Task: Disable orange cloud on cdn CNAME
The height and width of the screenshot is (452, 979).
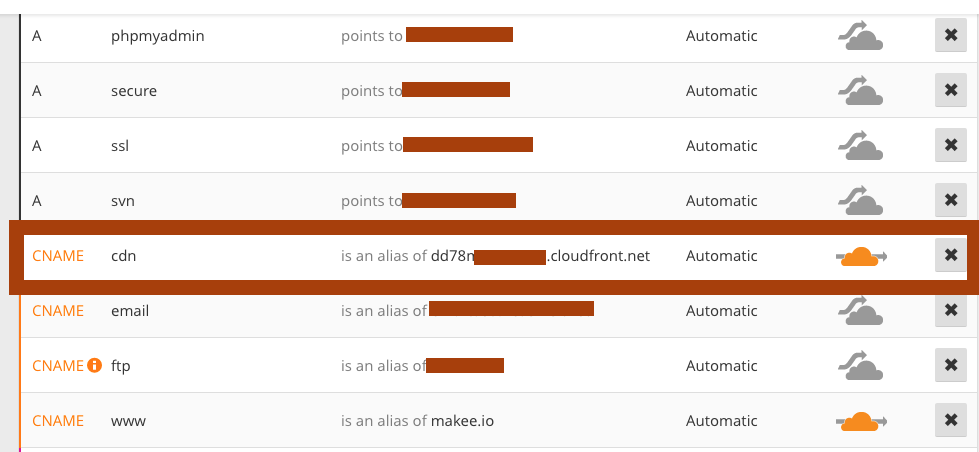Action: pyautogui.click(x=861, y=256)
